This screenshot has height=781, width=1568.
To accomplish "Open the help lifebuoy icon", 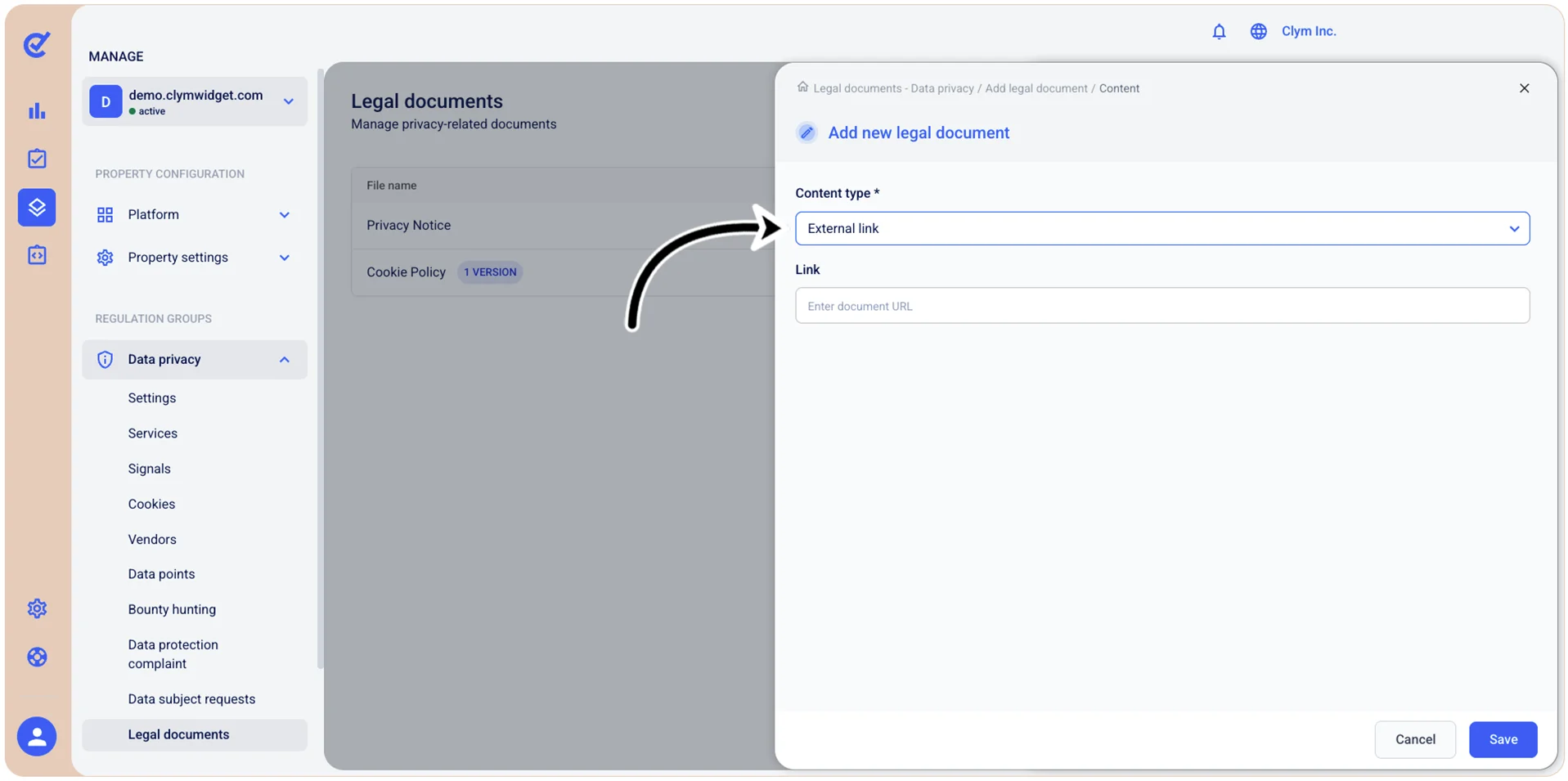I will pyautogui.click(x=37, y=657).
